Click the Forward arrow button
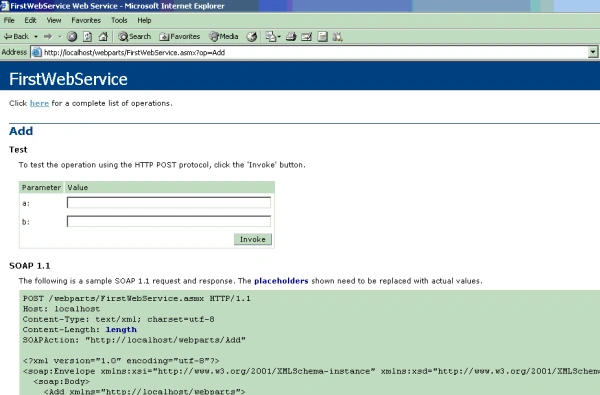 (48, 36)
